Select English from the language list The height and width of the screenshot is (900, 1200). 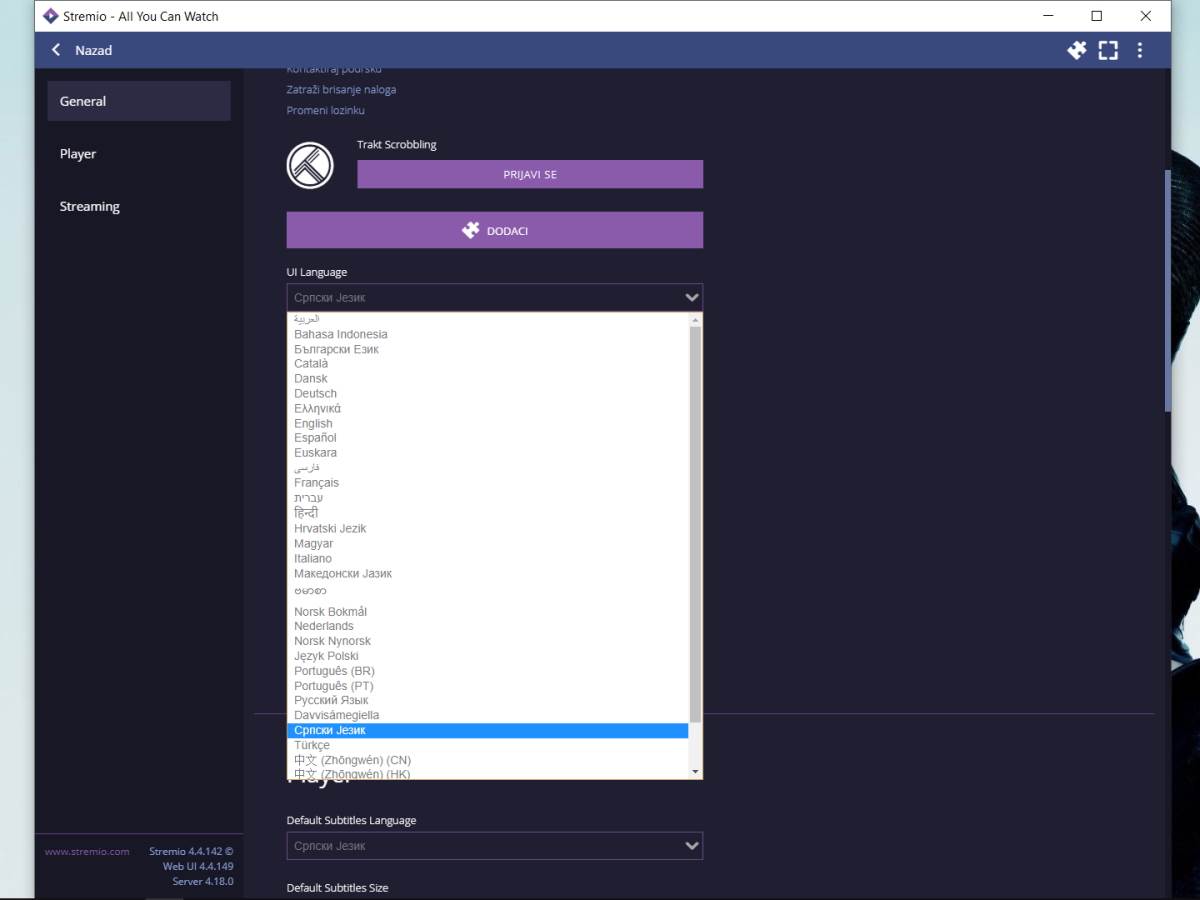pos(313,423)
